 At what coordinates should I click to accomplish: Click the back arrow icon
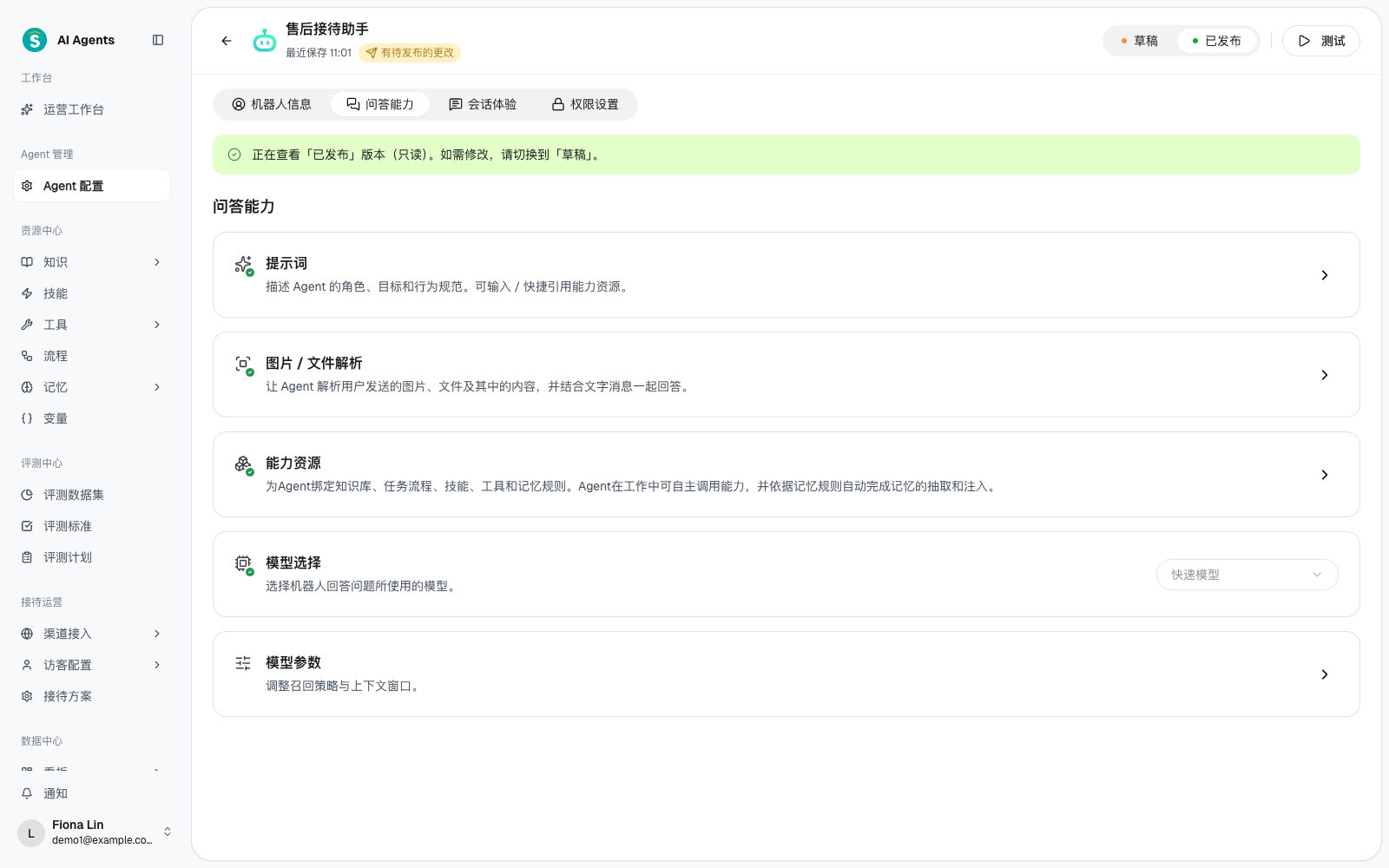coord(227,41)
